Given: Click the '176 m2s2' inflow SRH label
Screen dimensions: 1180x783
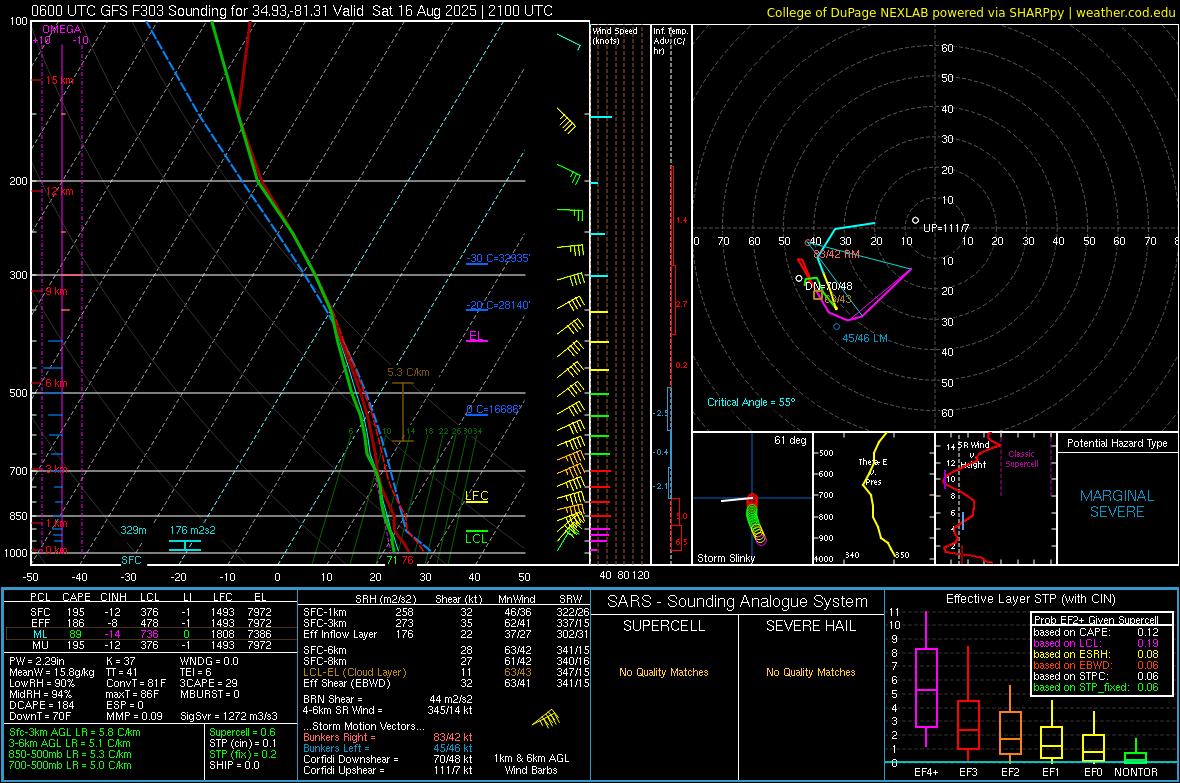Looking at the screenshot, I should [193, 530].
